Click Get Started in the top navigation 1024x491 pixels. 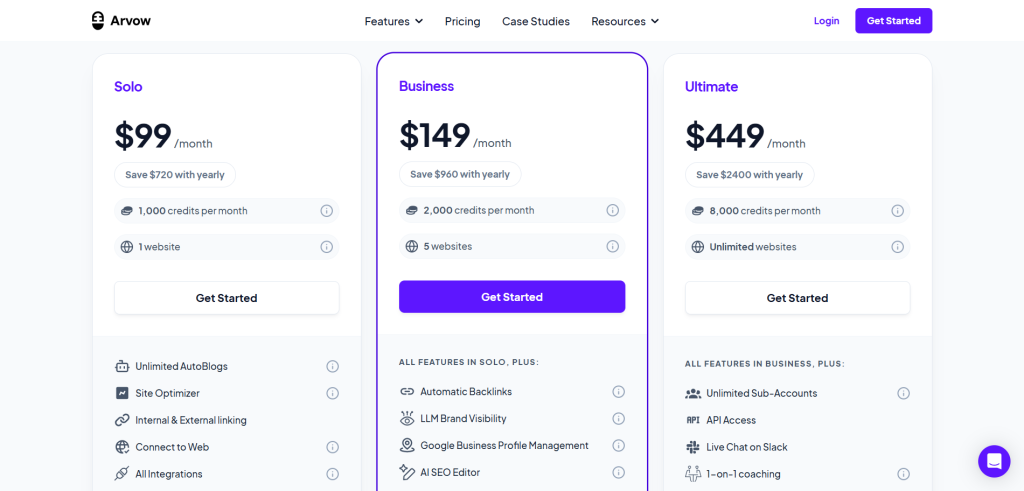tap(893, 21)
